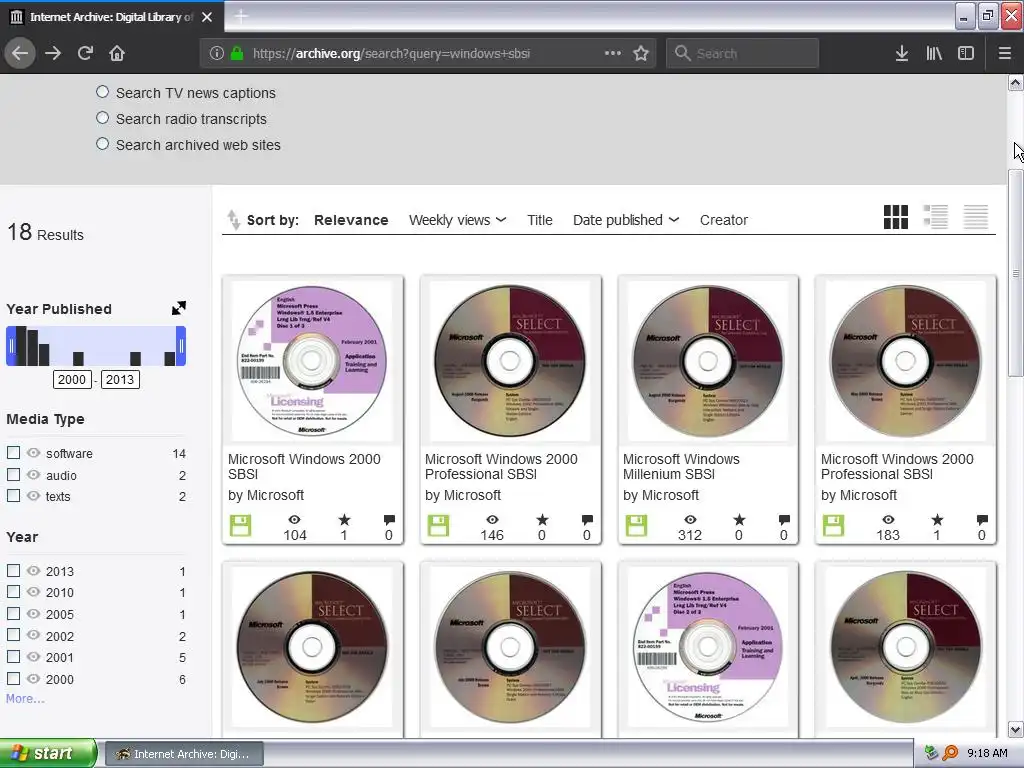Click favorites star on Windows Millenium SBSI card
The width and height of the screenshot is (1024, 768).
click(x=739, y=520)
